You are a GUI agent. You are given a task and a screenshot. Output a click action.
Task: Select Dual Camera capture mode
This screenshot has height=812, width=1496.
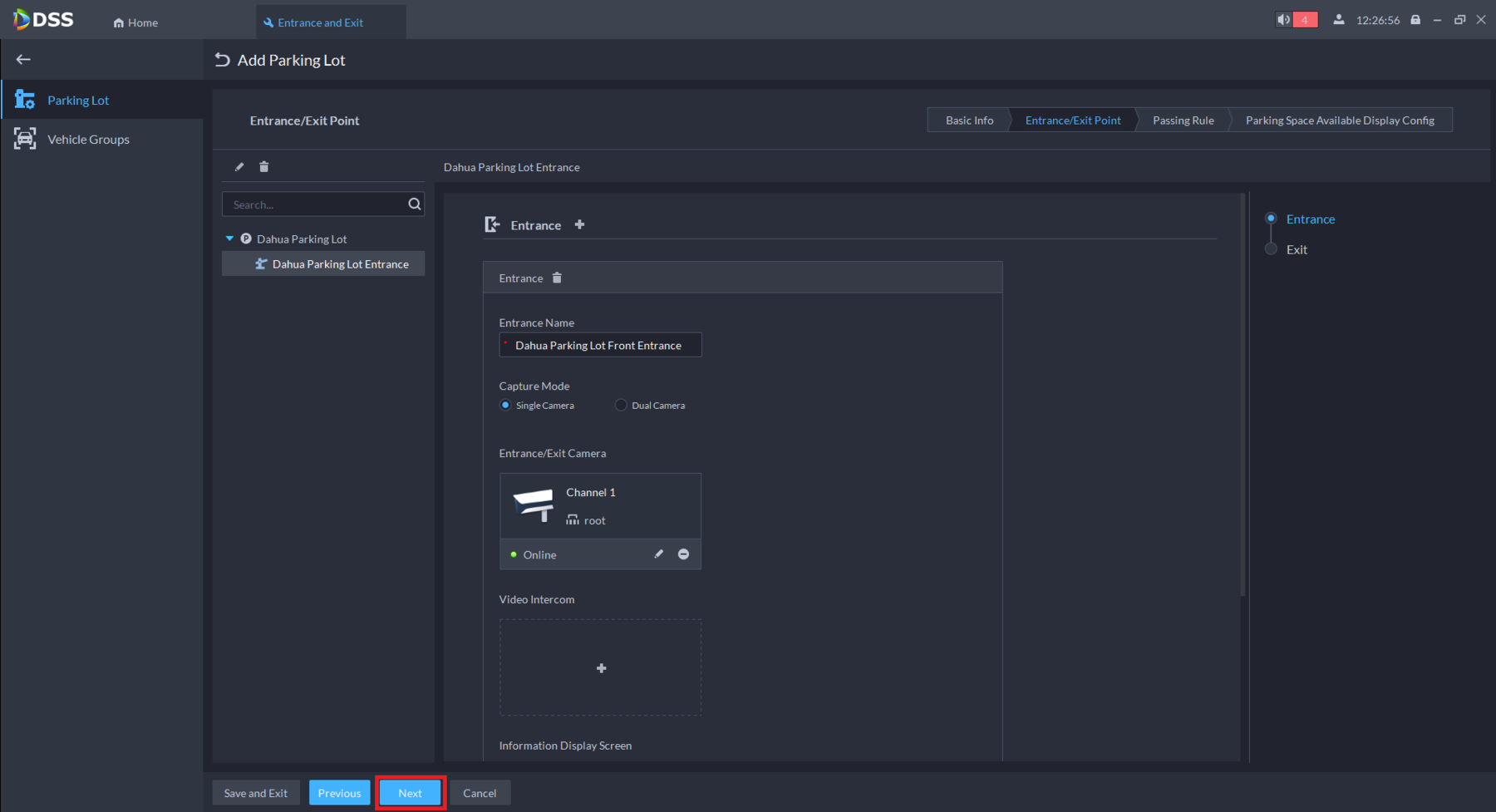pyautogui.click(x=621, y=406)
